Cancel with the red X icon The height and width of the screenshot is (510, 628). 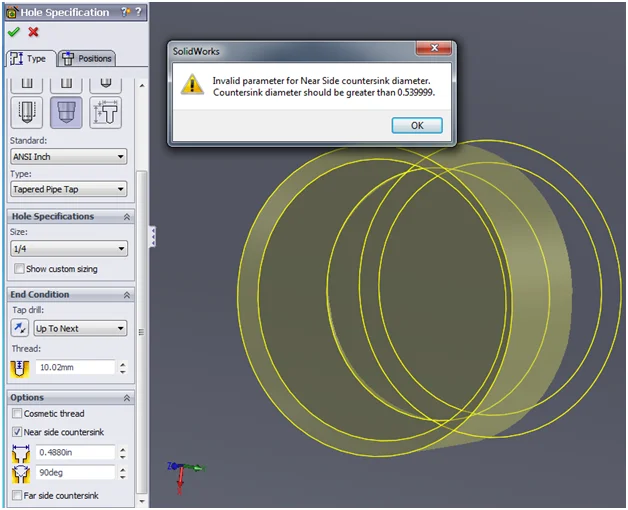click(x=33, y=33)
